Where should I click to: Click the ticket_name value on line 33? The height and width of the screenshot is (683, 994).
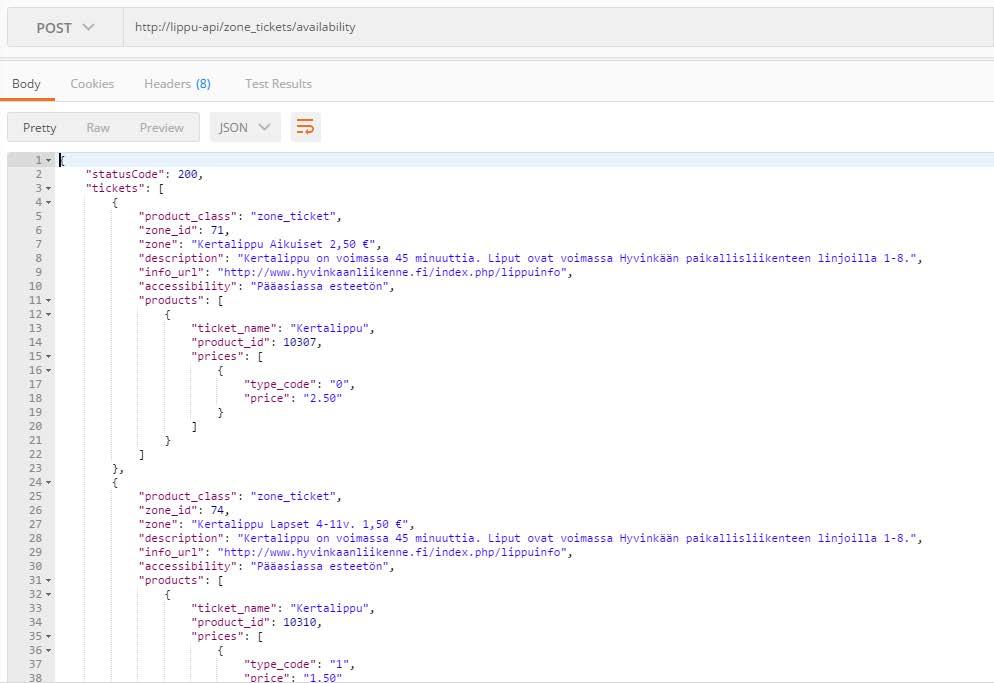tap(330, 608)
